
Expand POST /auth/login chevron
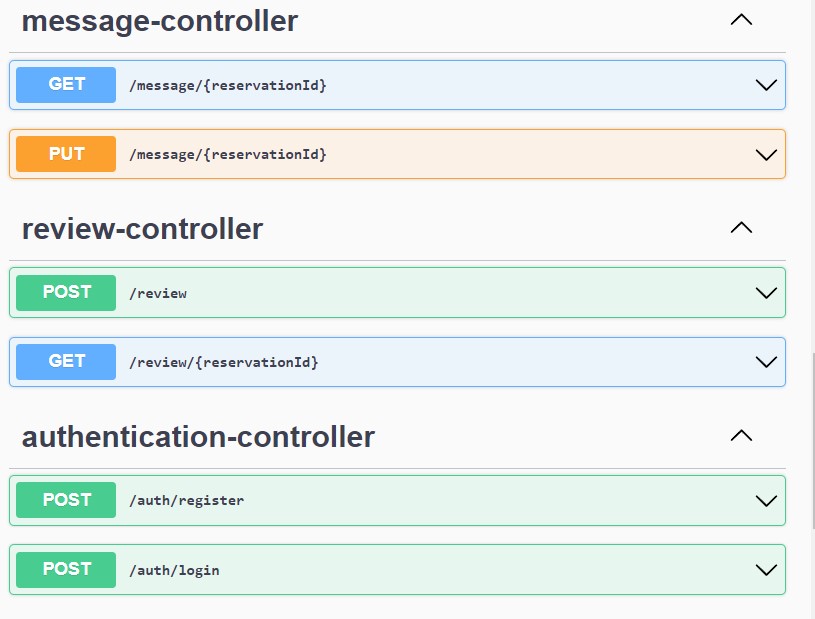coord(766,570)
